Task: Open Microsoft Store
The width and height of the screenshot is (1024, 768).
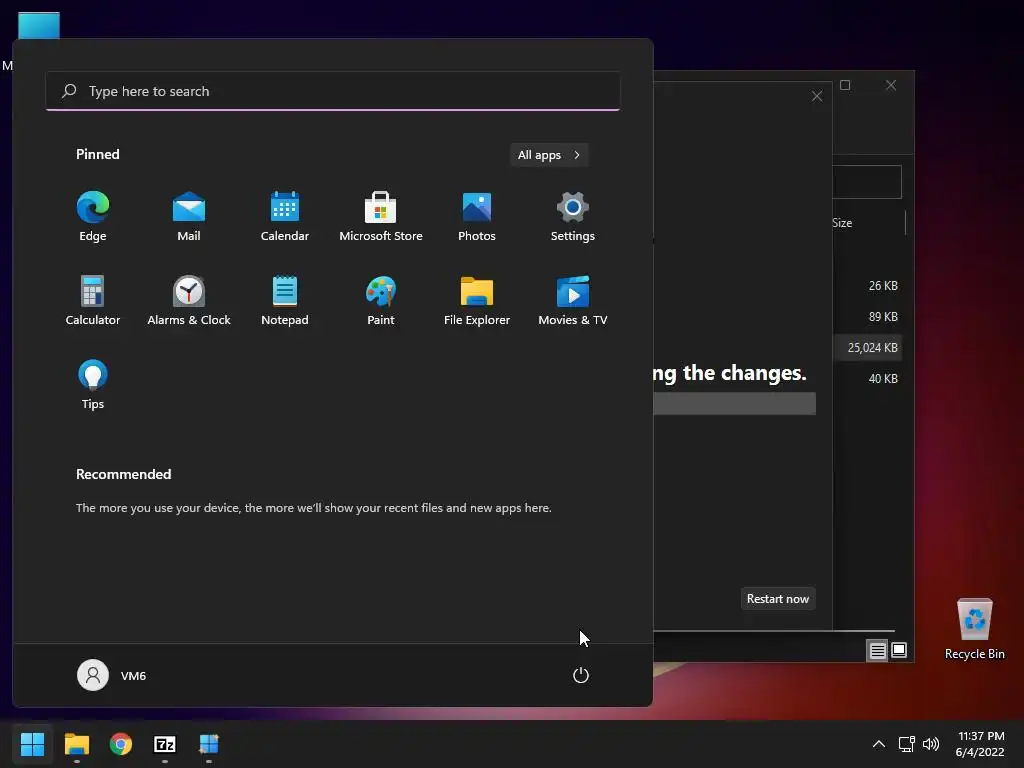Action: pos(381,217)
